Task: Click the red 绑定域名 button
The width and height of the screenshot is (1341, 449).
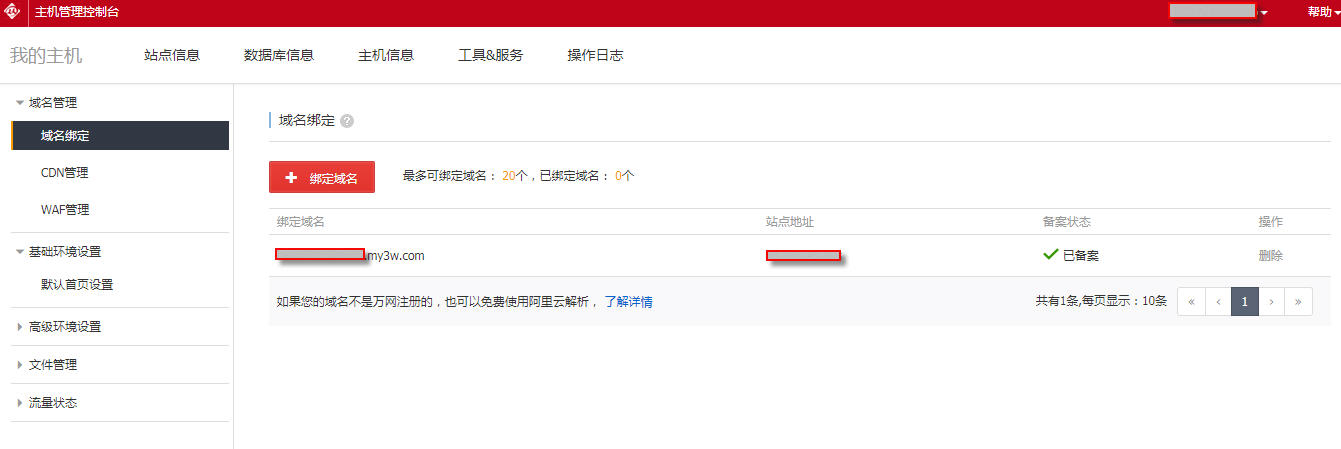Action: pyautogui.click(x=321, y=177)
